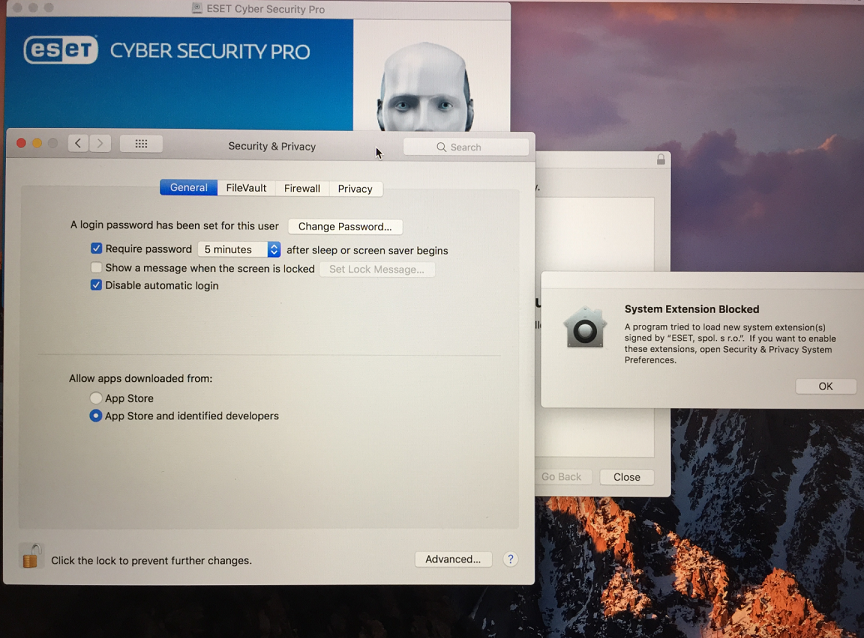Screen dimensions: 864x638
Task: Click the CYBER SECURITY PRO banner text
Action: point(210,51)
